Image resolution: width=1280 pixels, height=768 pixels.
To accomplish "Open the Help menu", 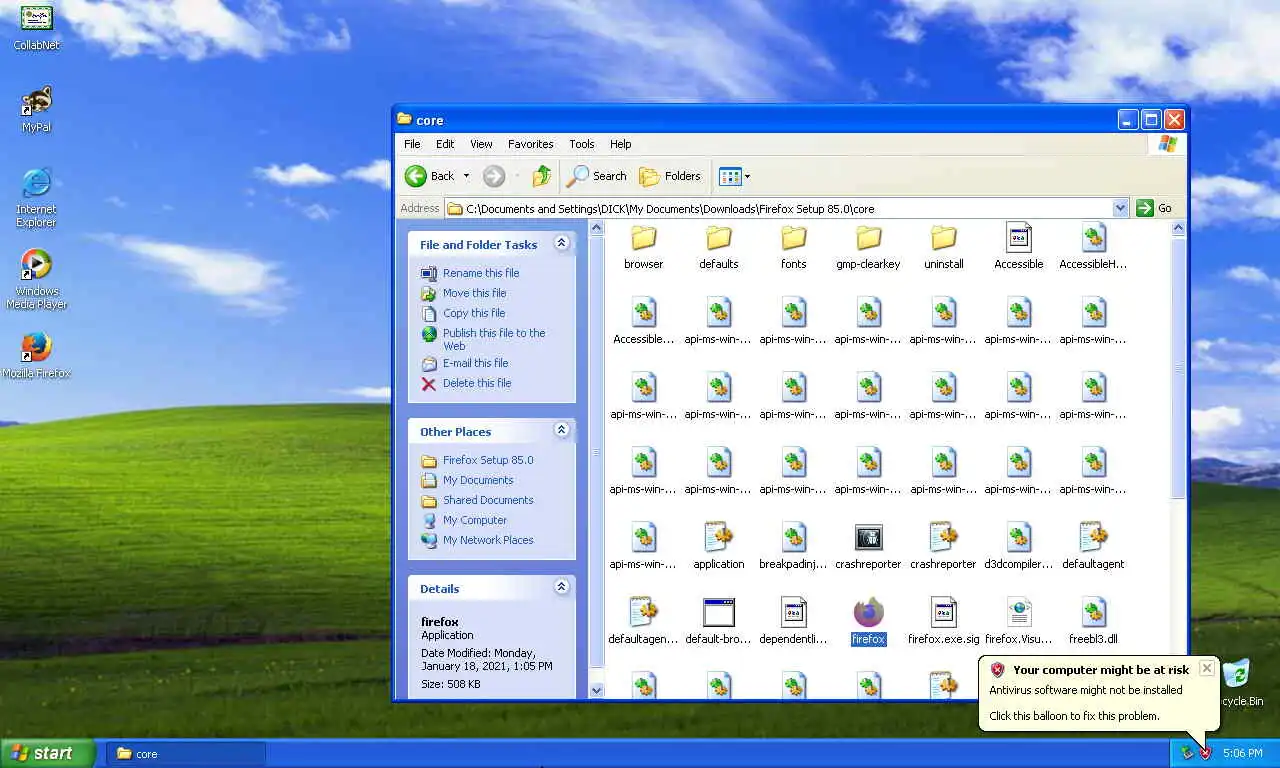I will [x=620, y=144].
